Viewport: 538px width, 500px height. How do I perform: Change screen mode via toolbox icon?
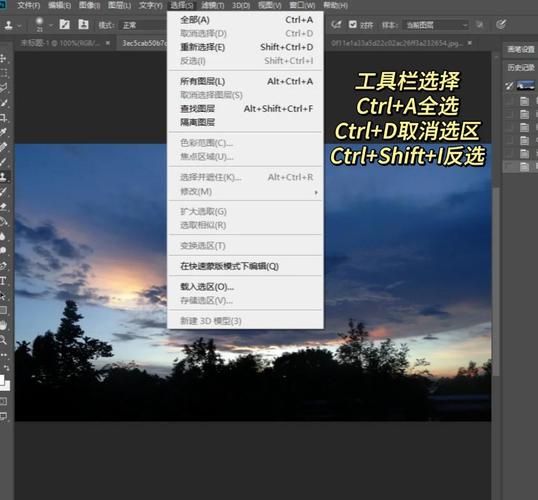click(x=3, y=417)
